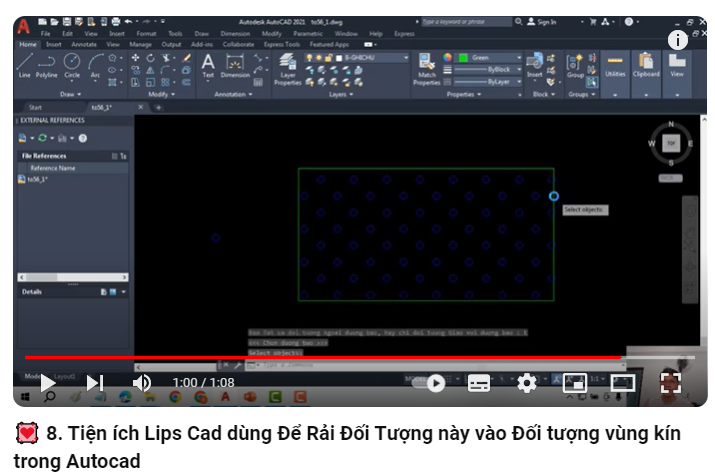Click the Undo arrow in quick access toolbar
This screenshot has width=715, height=476.
click(129, 21)
